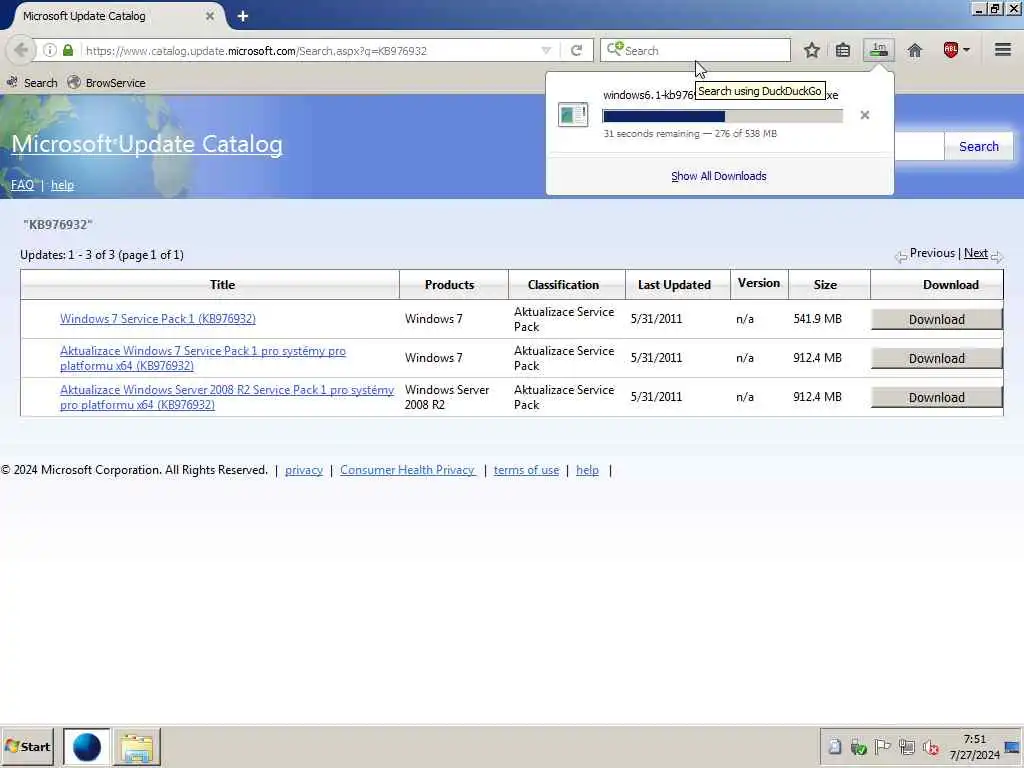The width and height of the screenshot is (1024, 768).
Task: Go to the browser home page icon
Action: pyautogui.click(x=914, y=50)
